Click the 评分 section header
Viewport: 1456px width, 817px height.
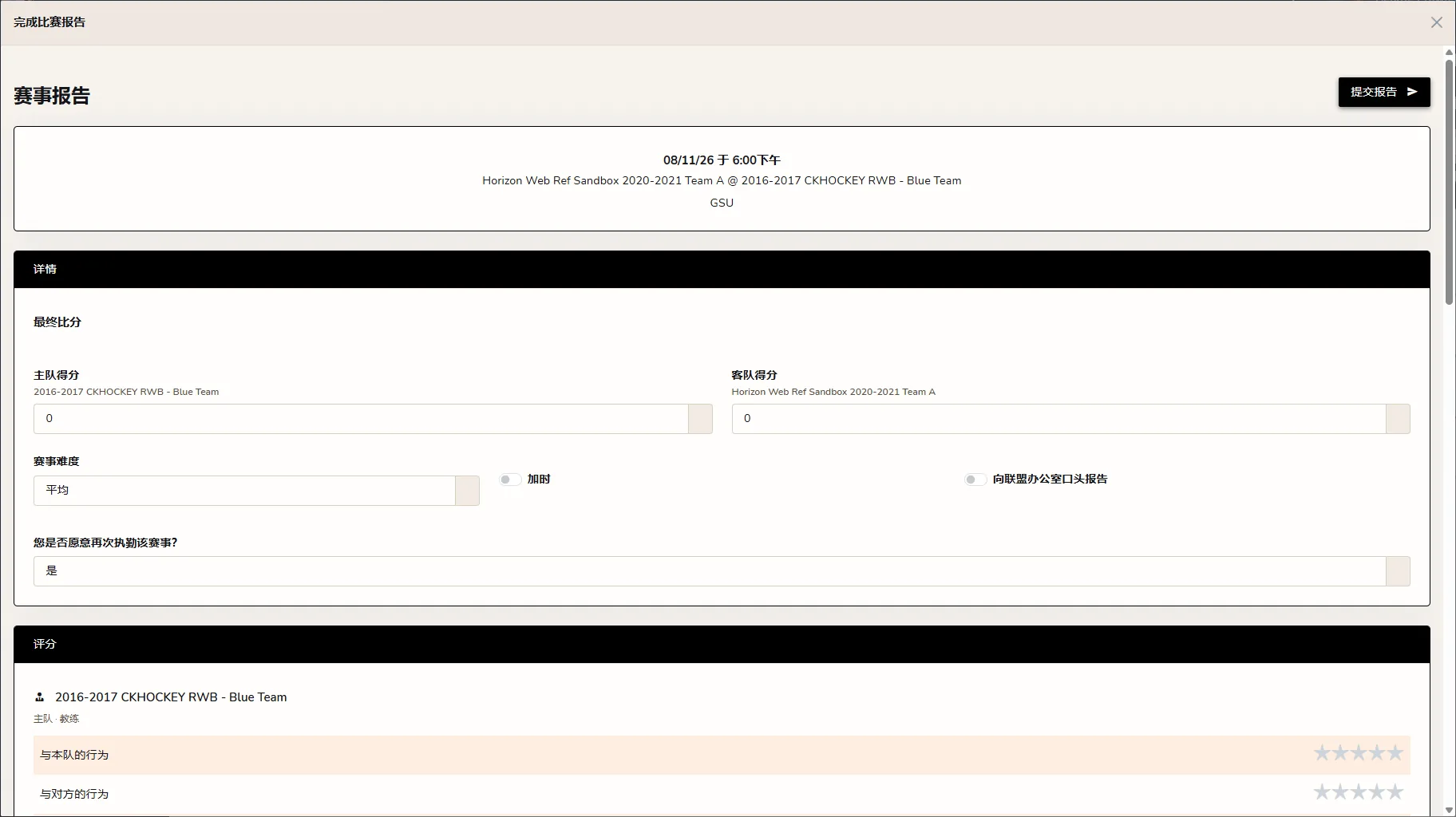point(722,645)
